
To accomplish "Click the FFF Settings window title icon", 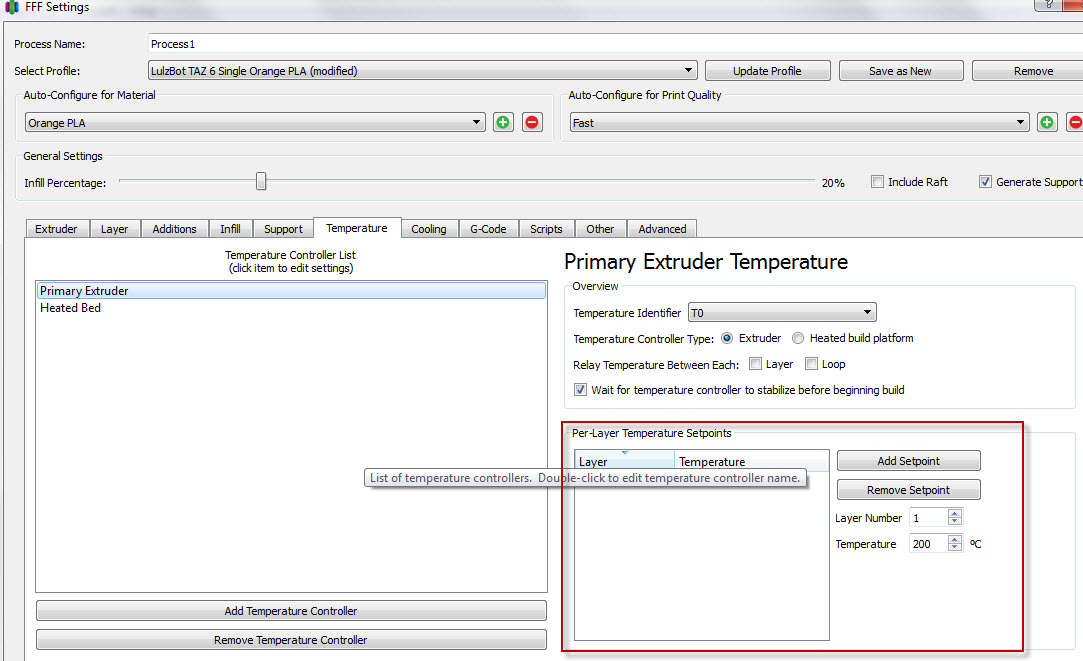I will pos(11,8).
